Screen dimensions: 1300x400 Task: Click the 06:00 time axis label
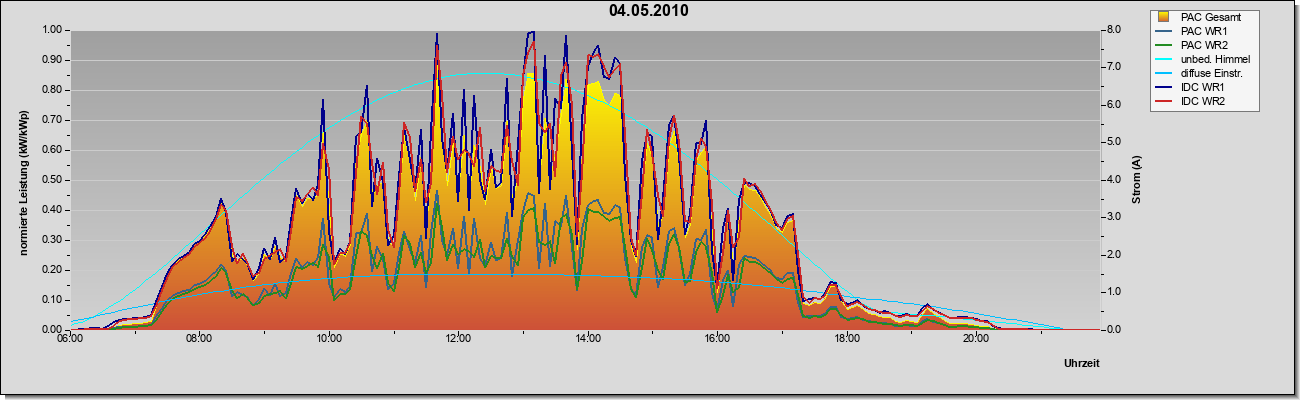tap(69, 339)
